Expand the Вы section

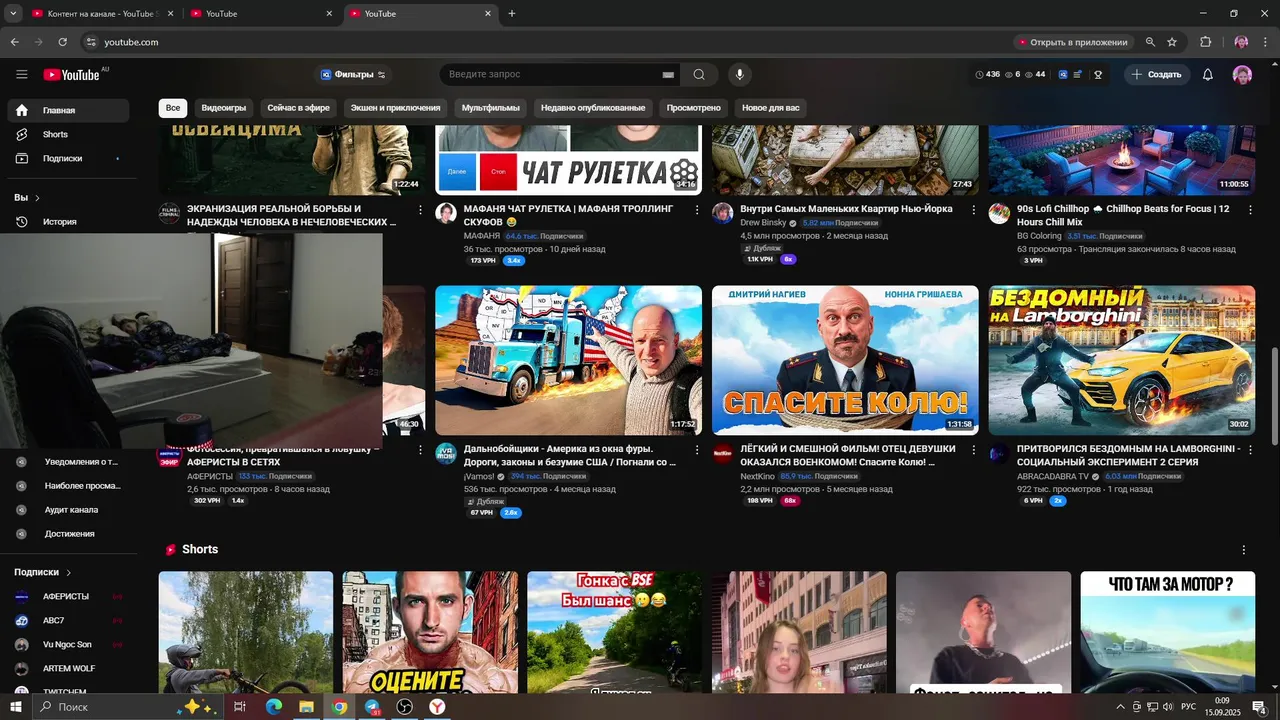27,198
